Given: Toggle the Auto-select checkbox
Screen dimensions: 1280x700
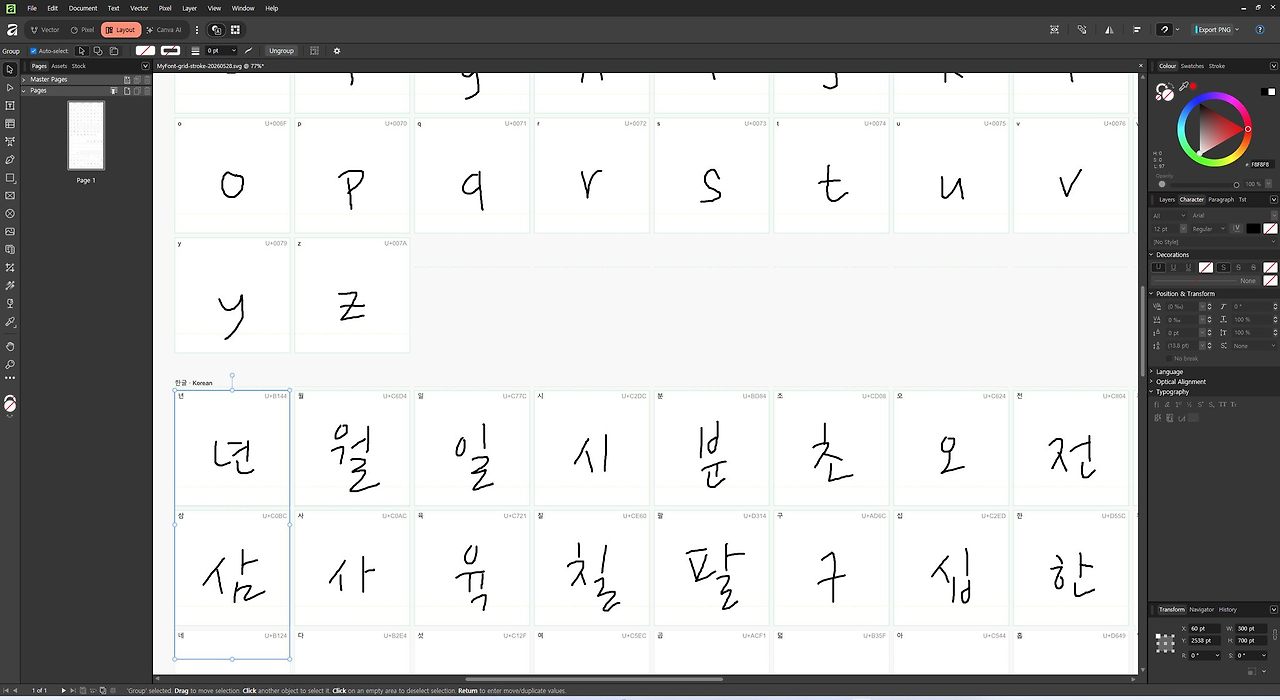Looking at the screenshot, I should coord(33,51).
